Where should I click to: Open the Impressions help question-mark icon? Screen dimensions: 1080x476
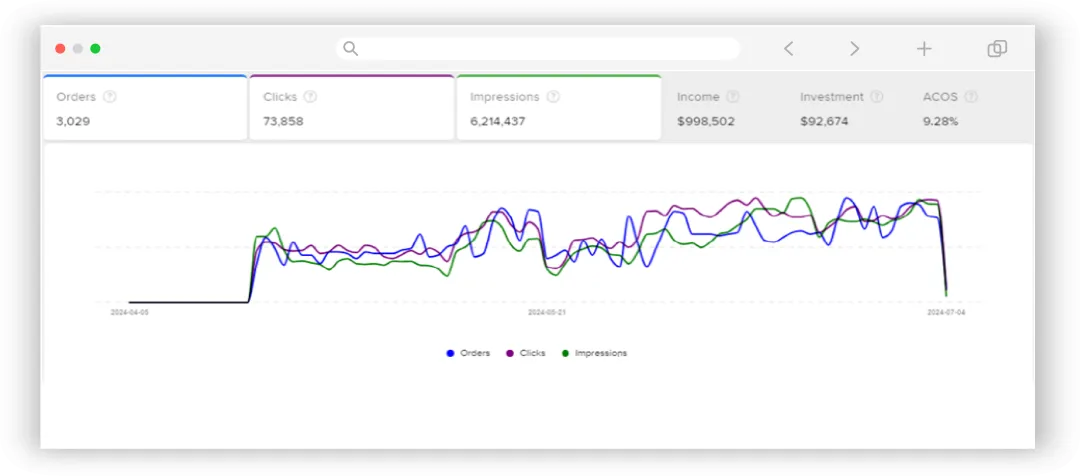coord(553,96)
